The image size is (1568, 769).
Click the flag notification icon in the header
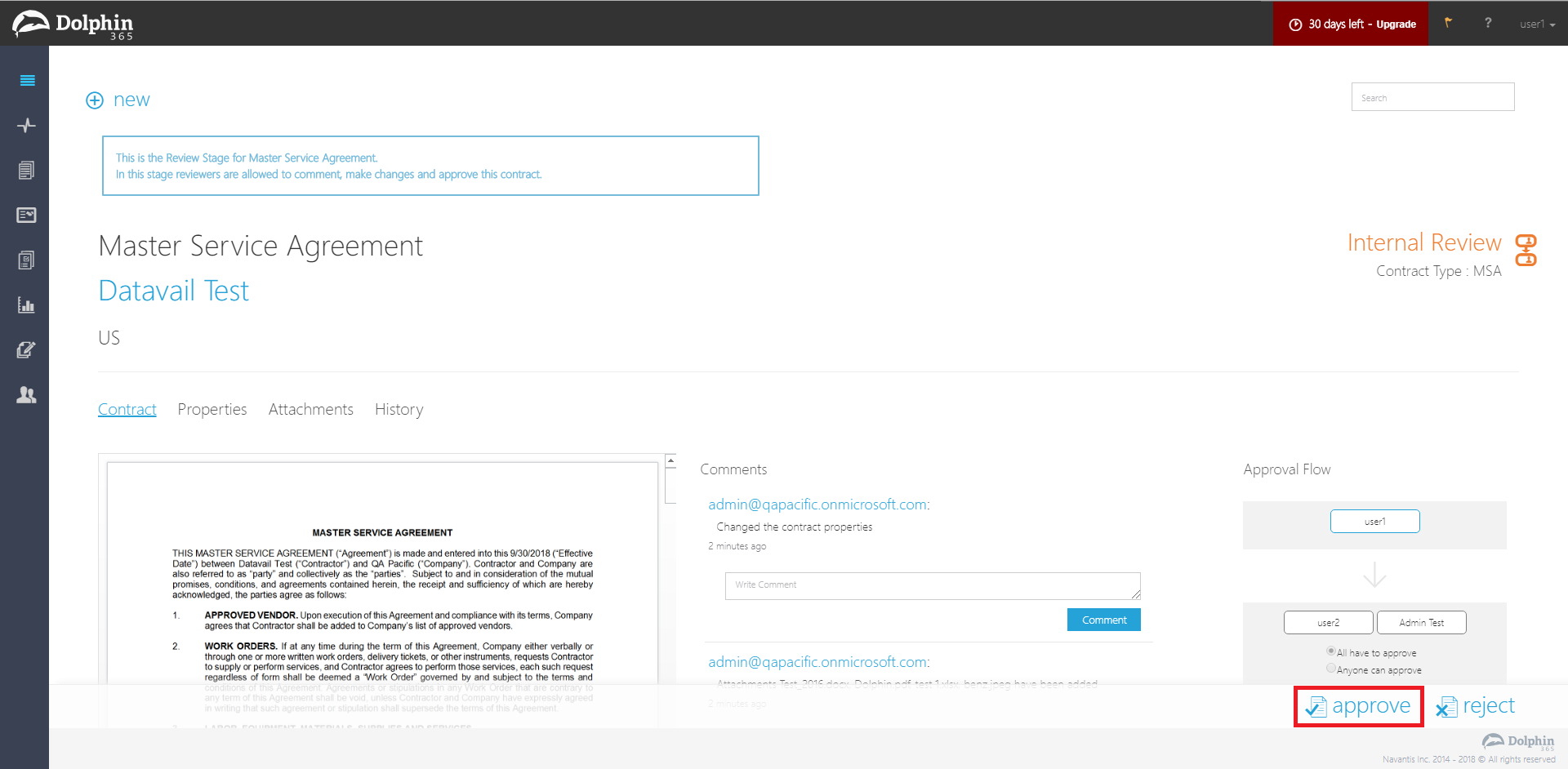coord(1448,23)
